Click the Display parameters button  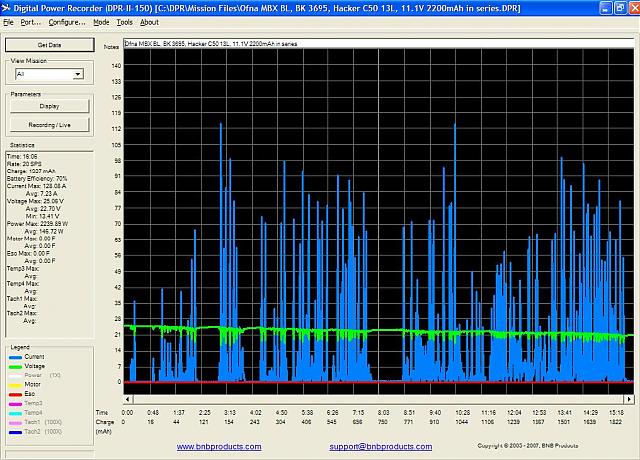tap(49, 105)
